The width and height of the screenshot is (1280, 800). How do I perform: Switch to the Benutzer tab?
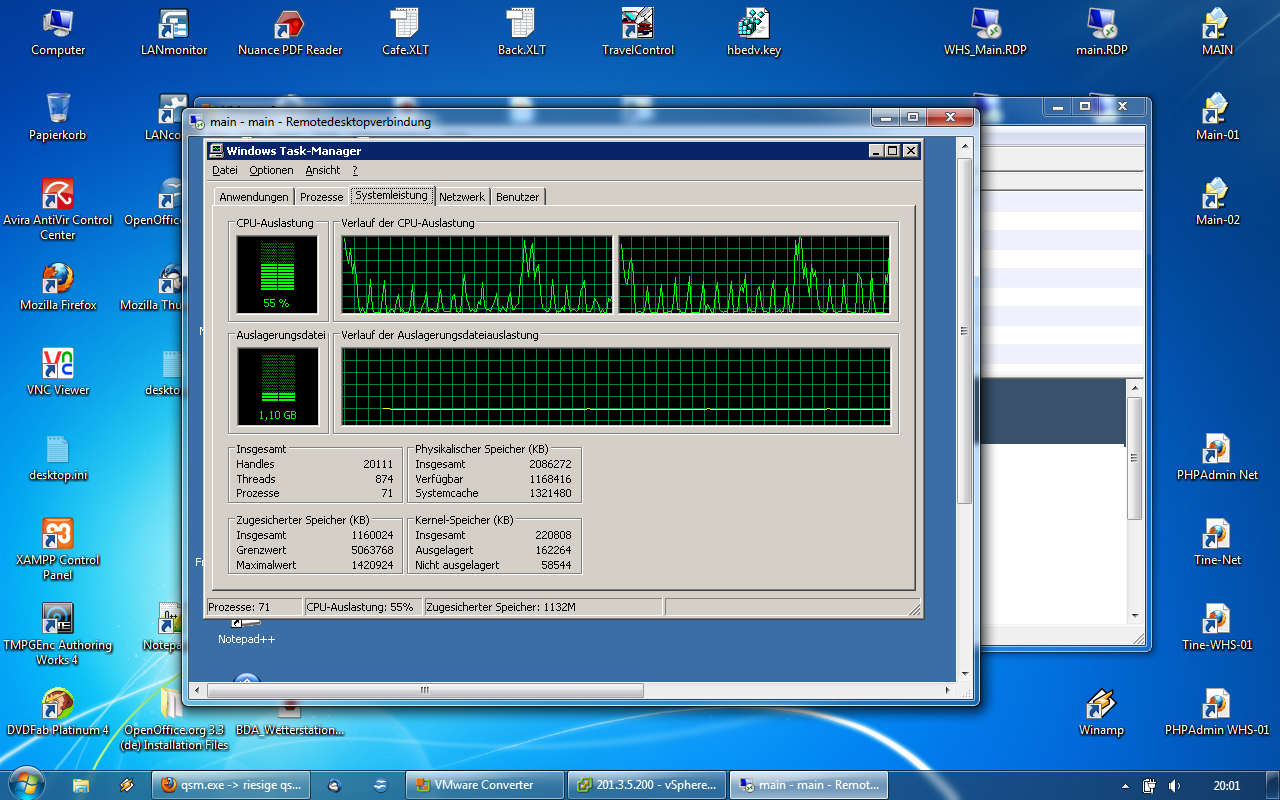click(x=517, y=197)
